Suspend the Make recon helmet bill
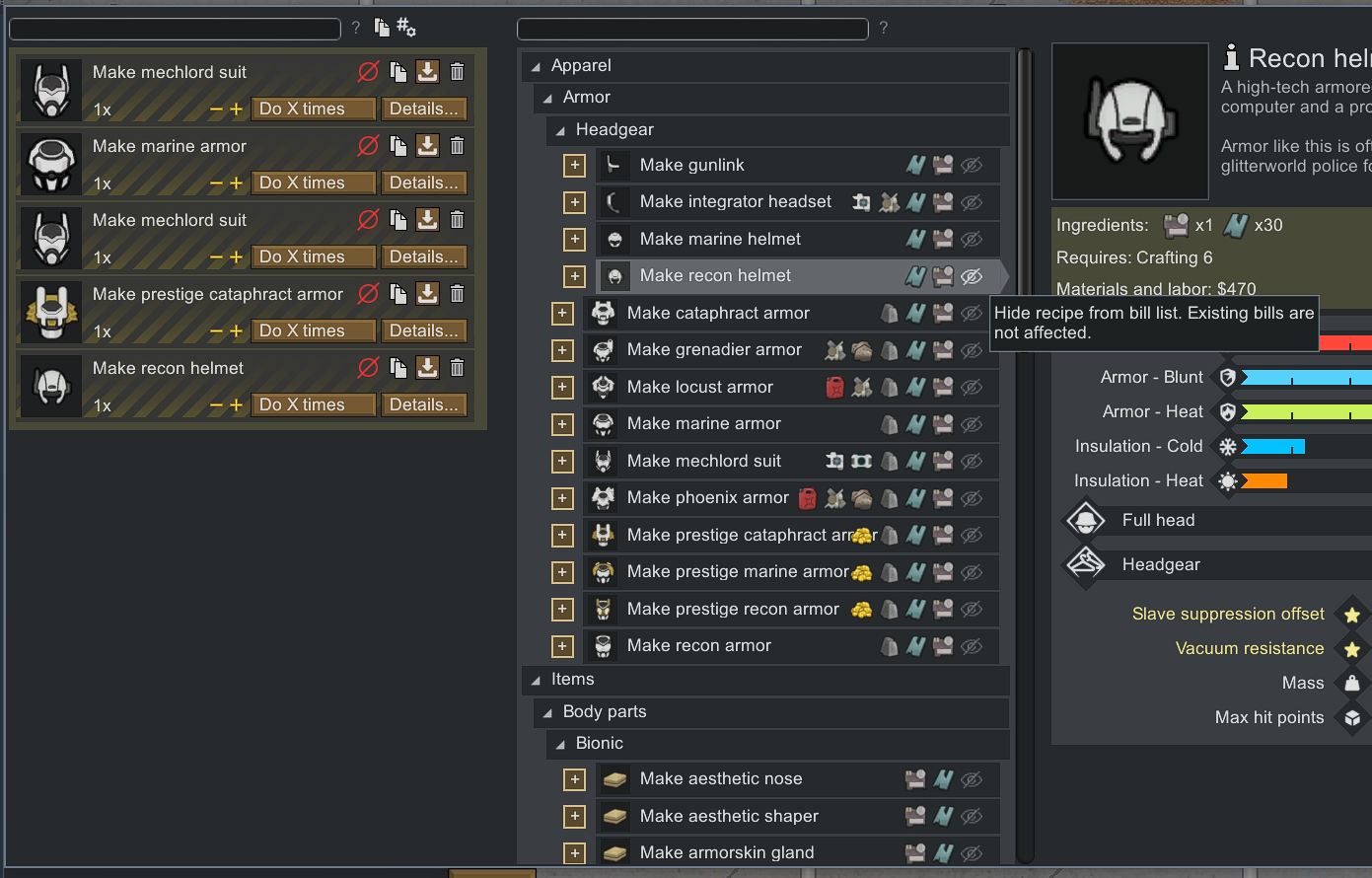 368,368
